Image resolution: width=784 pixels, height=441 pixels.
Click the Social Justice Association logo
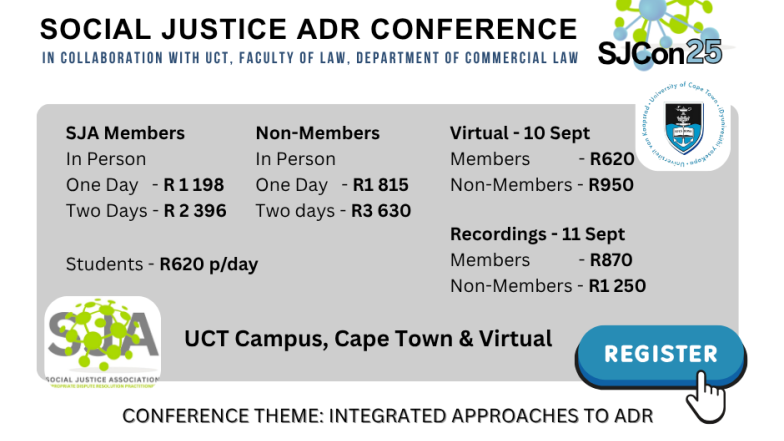coord(102,342)
